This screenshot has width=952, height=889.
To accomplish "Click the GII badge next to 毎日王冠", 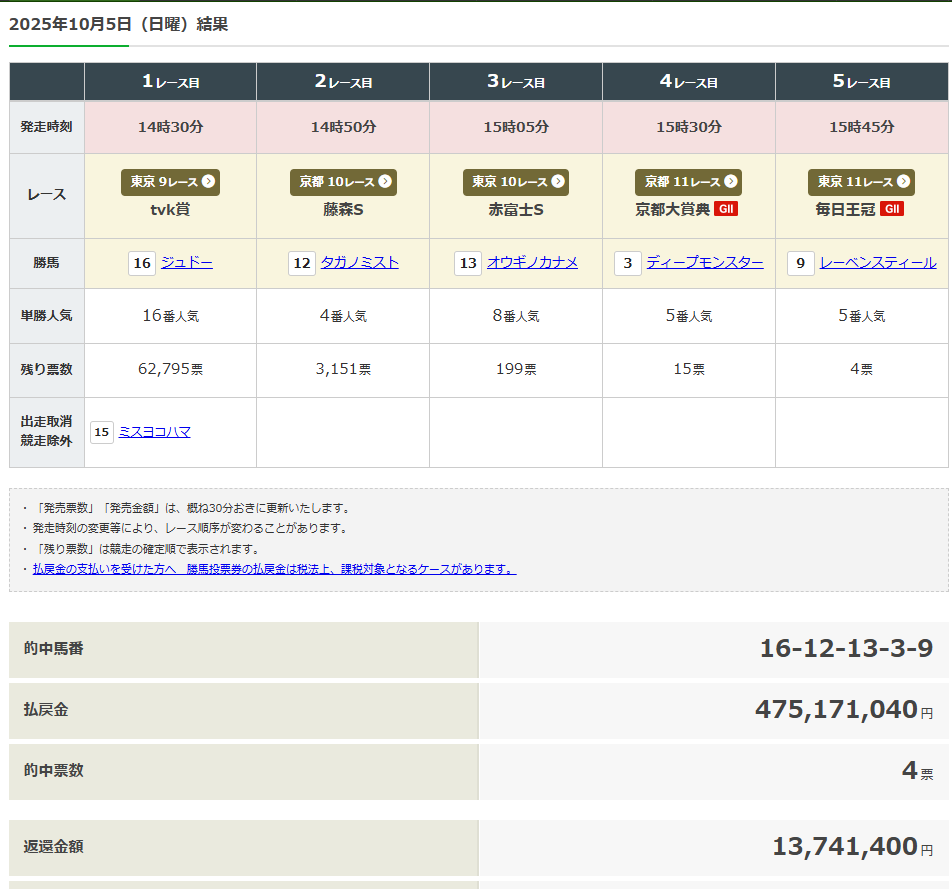I will click(891, 209).
